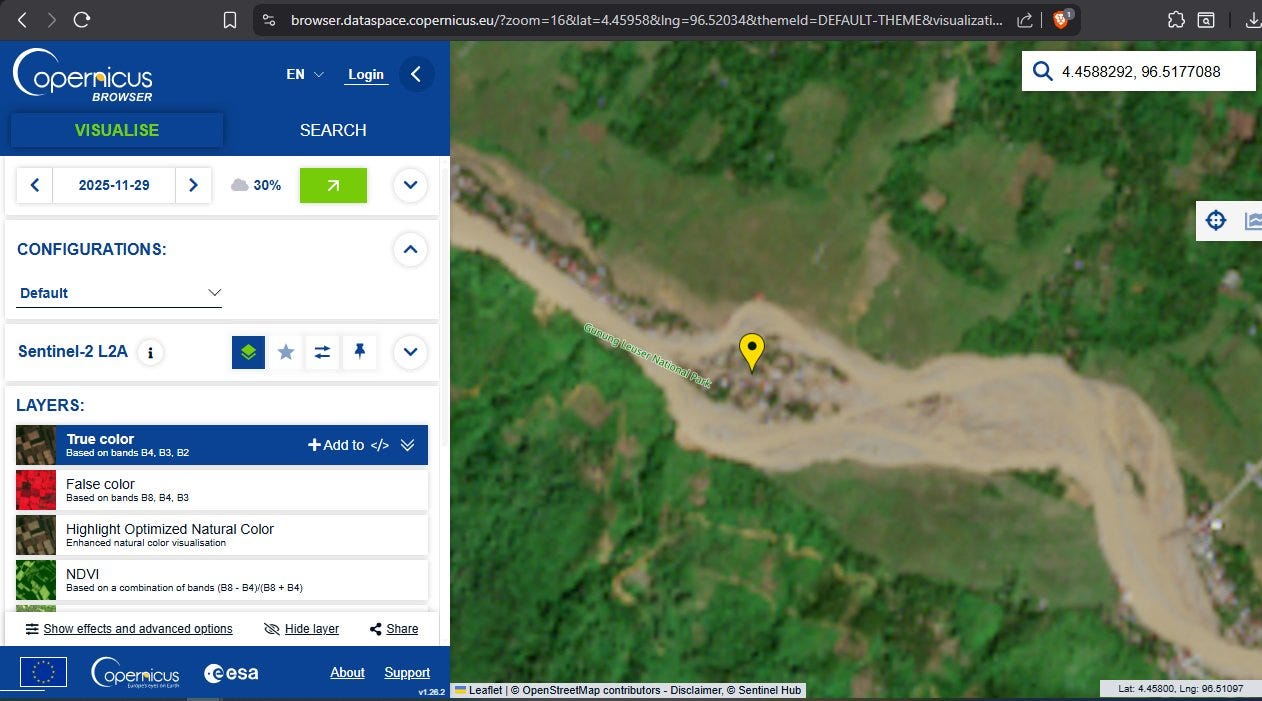Open the browser extensions puzzle icon
This screenshot has height=701, width=1262.
pyautogui.click(x=1176, y=20)
